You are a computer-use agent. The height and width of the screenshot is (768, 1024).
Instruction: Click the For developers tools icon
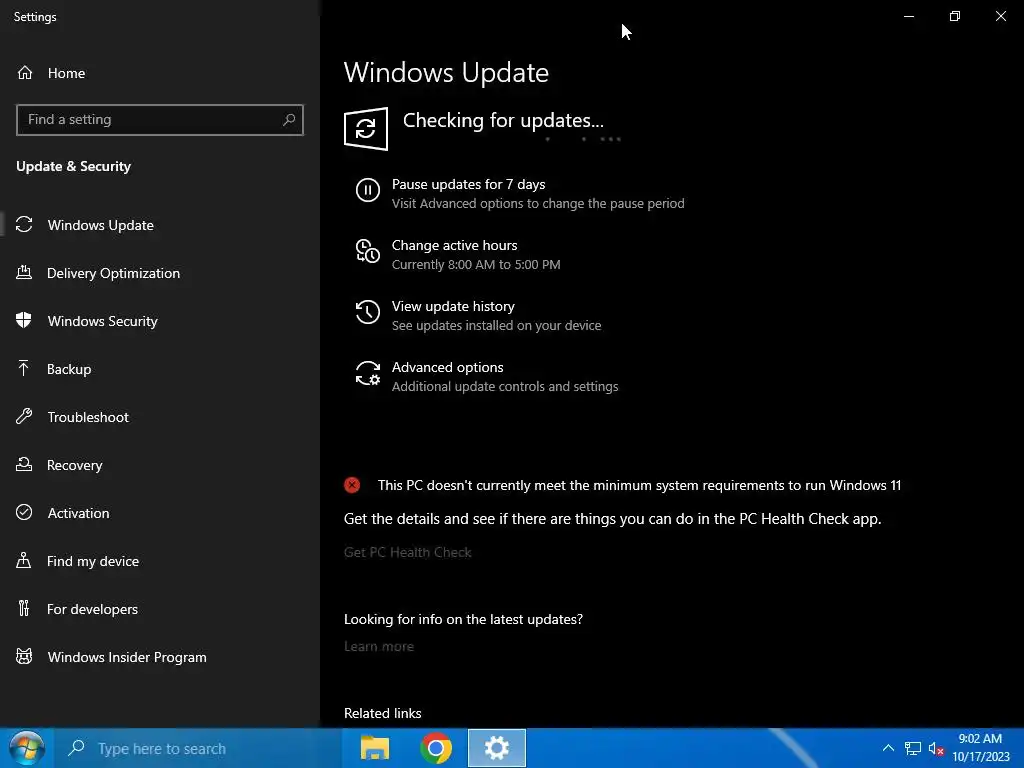click(24, 609)
